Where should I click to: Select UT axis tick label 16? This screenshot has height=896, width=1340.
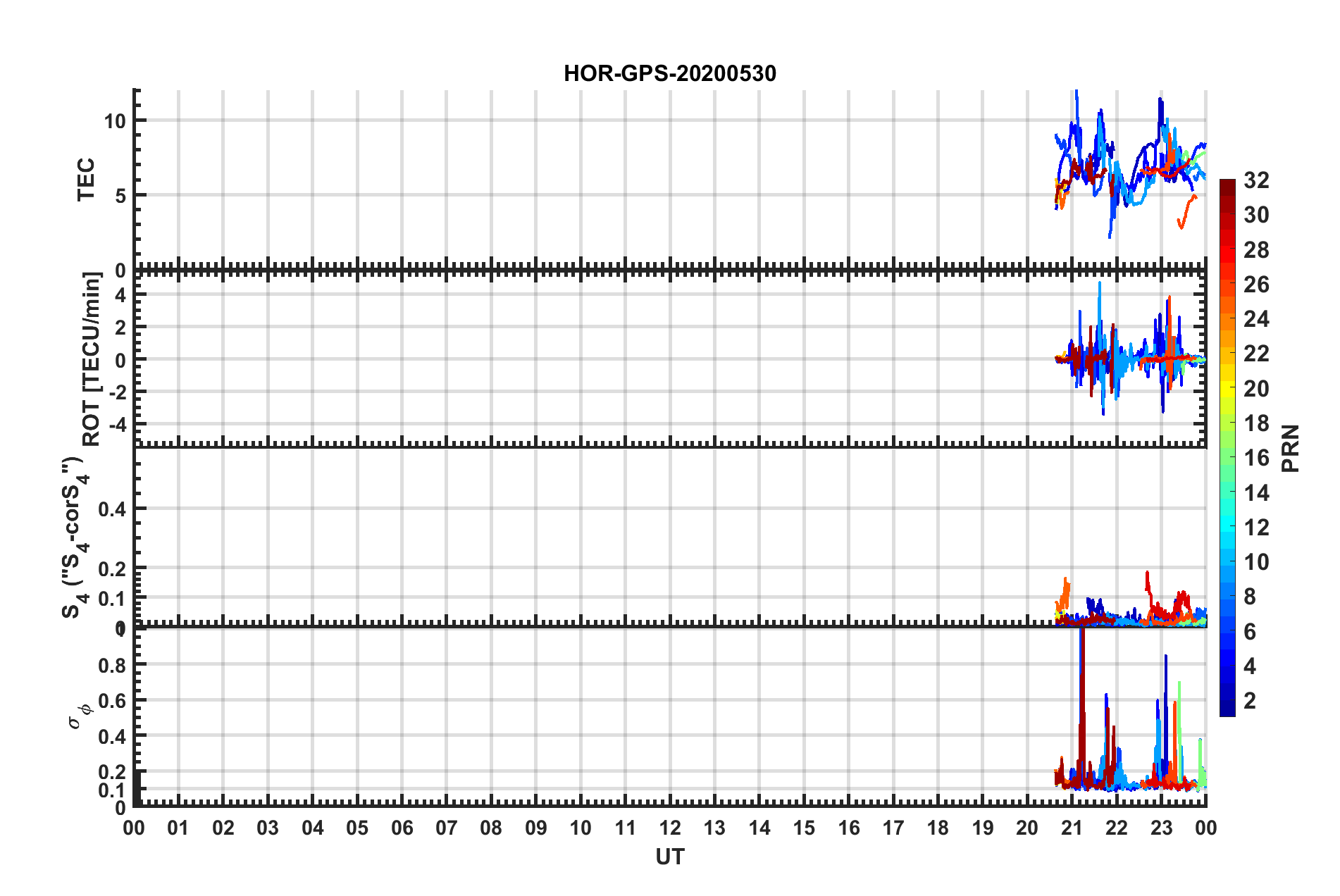(849, 828)
